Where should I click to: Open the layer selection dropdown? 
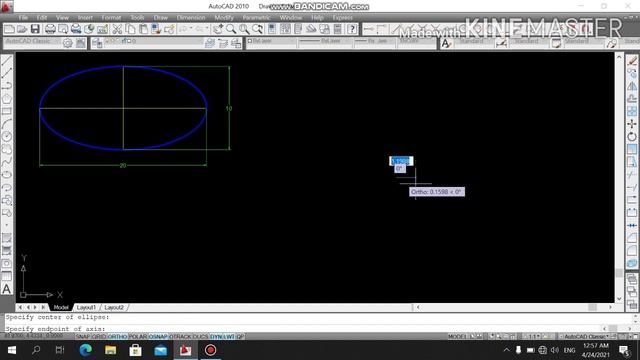click(155, 42)
